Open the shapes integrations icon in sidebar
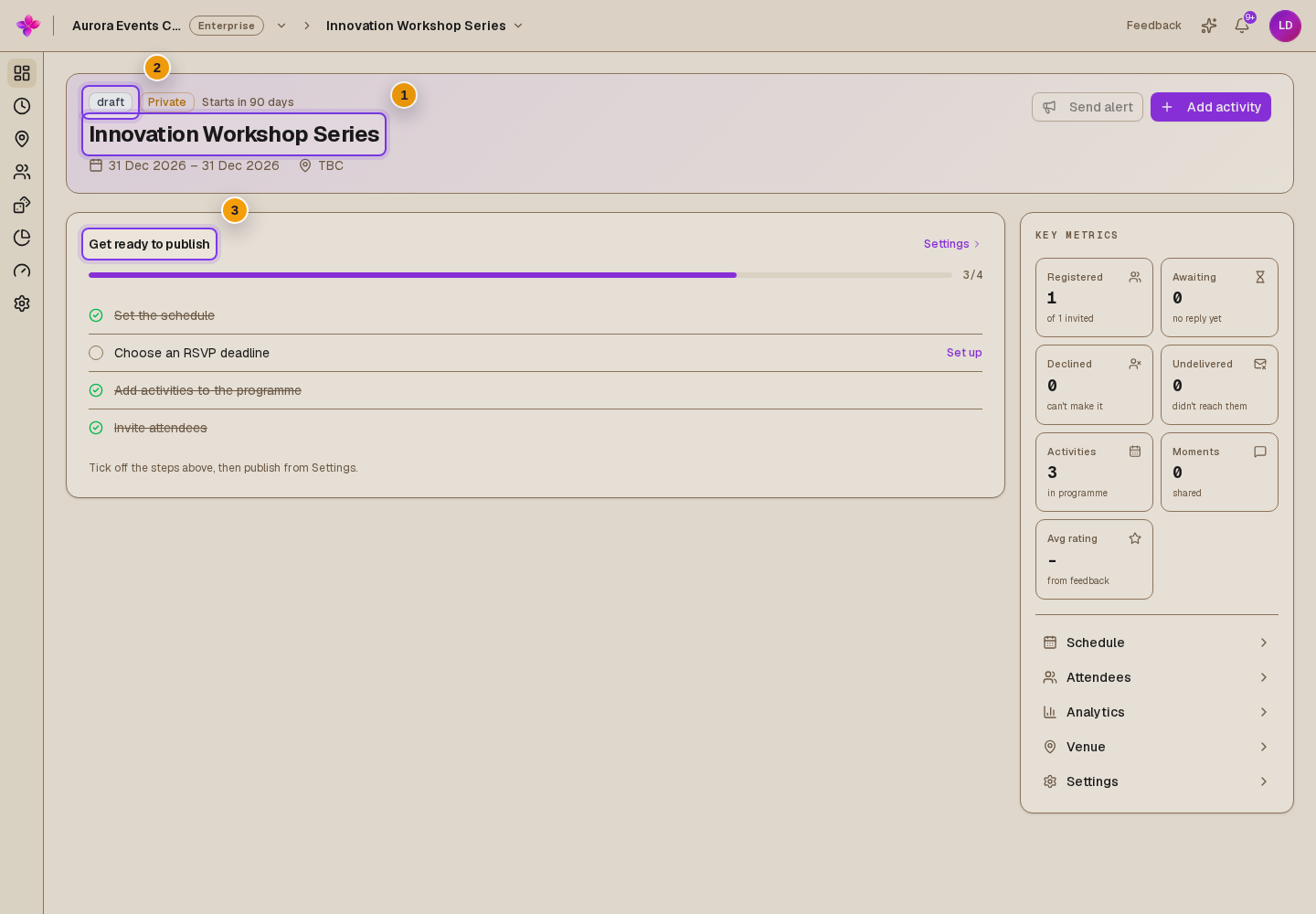Image resolution: width=1316 pixels, height=914 pixels. tap(22, 205)
